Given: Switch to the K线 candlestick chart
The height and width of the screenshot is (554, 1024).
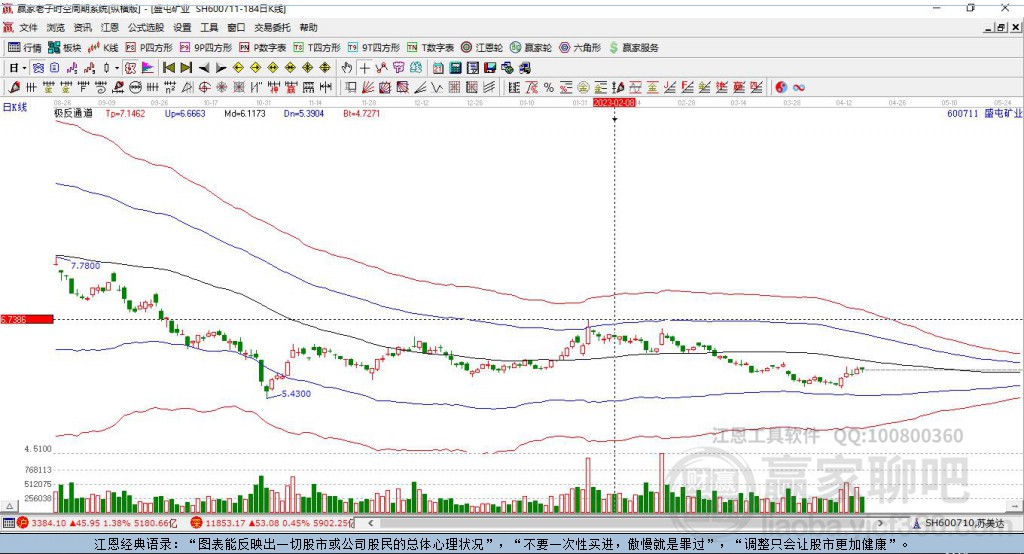Looking at the screenshot, I should pyautogui.click(x=103, y=48).
